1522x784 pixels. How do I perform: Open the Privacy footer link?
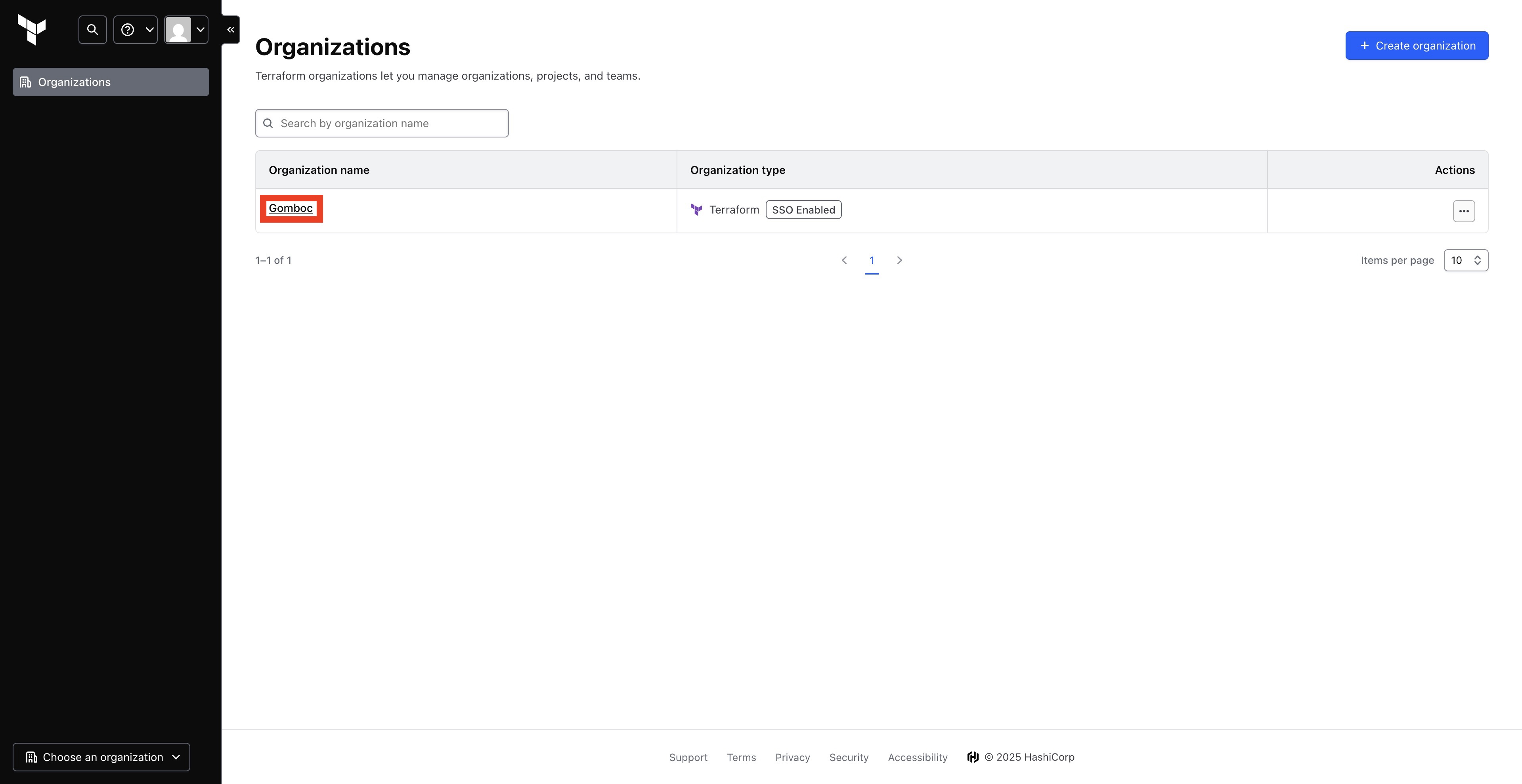792,757
